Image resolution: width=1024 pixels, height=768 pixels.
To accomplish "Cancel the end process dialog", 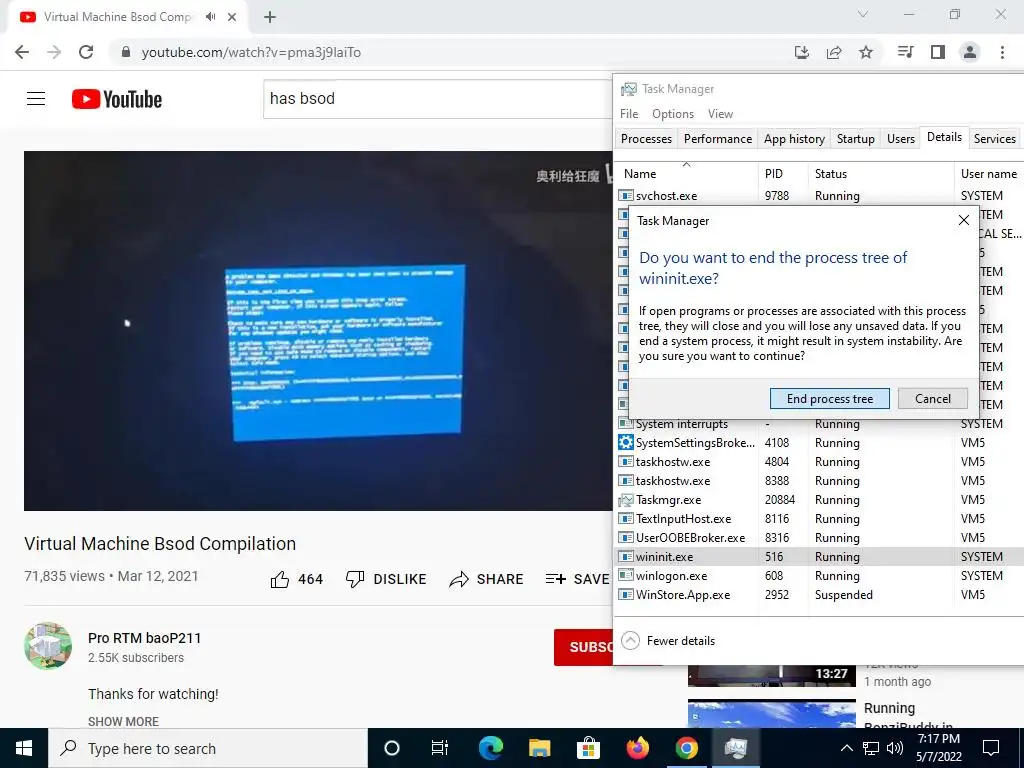I will click(x=933, y=398).
